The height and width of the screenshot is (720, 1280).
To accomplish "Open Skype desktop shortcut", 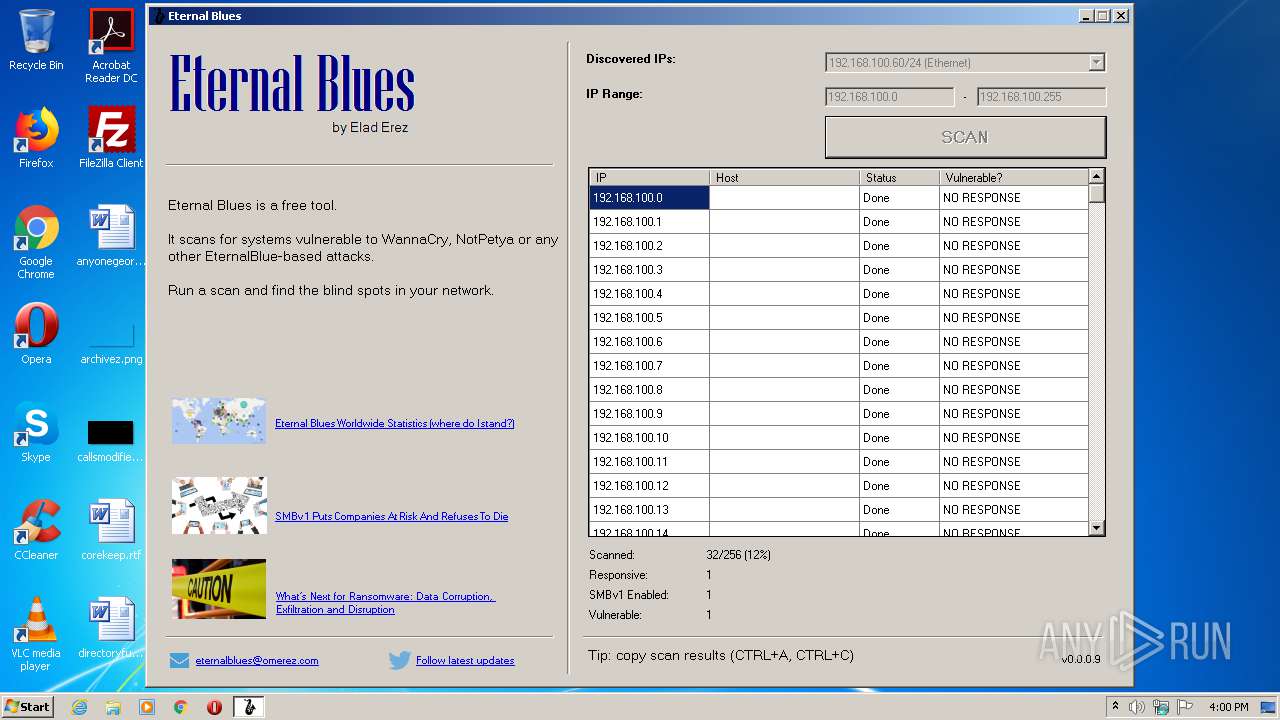I will click(36, 432).
